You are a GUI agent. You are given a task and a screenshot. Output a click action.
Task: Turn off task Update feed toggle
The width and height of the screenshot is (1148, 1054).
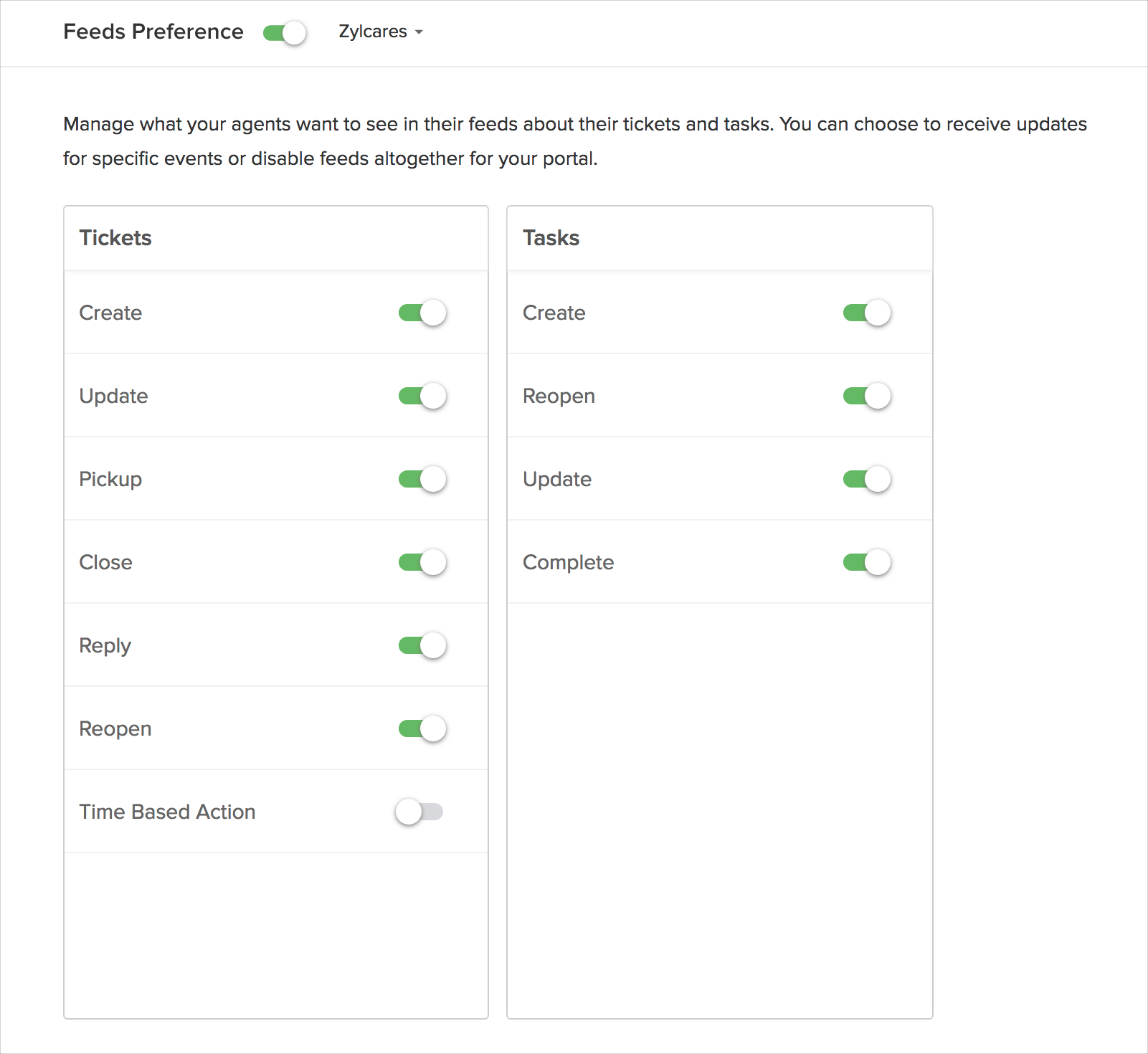[x=866, y=480]
